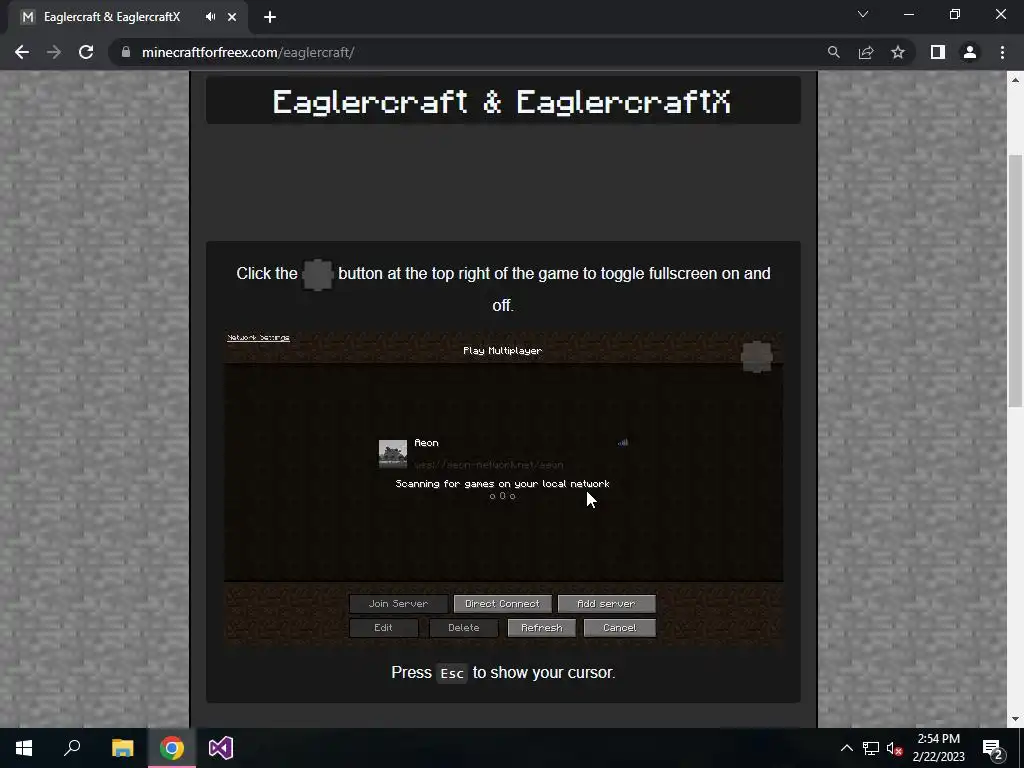Screen dimensions: 1024x768
Task: Open the page zoom magnifier icon
Action: [x=833, y=52]
